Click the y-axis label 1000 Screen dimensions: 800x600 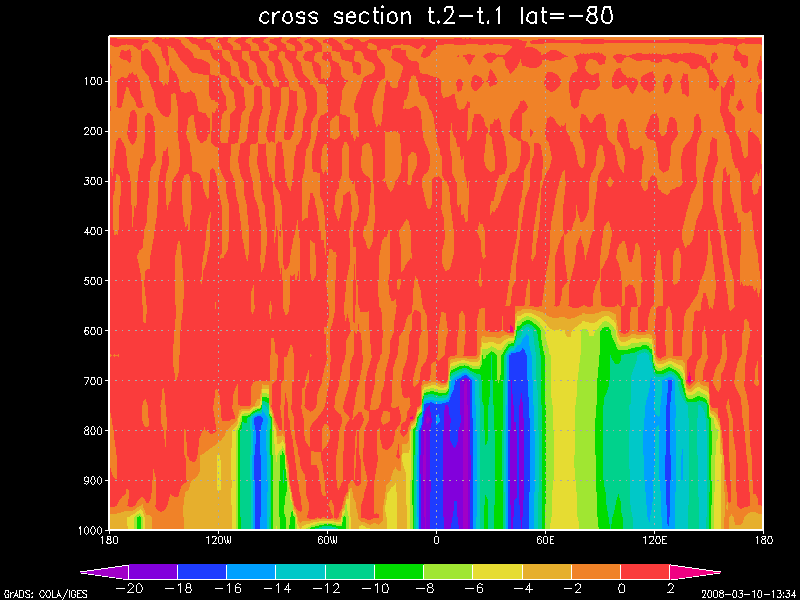click(x=91, y=530)
